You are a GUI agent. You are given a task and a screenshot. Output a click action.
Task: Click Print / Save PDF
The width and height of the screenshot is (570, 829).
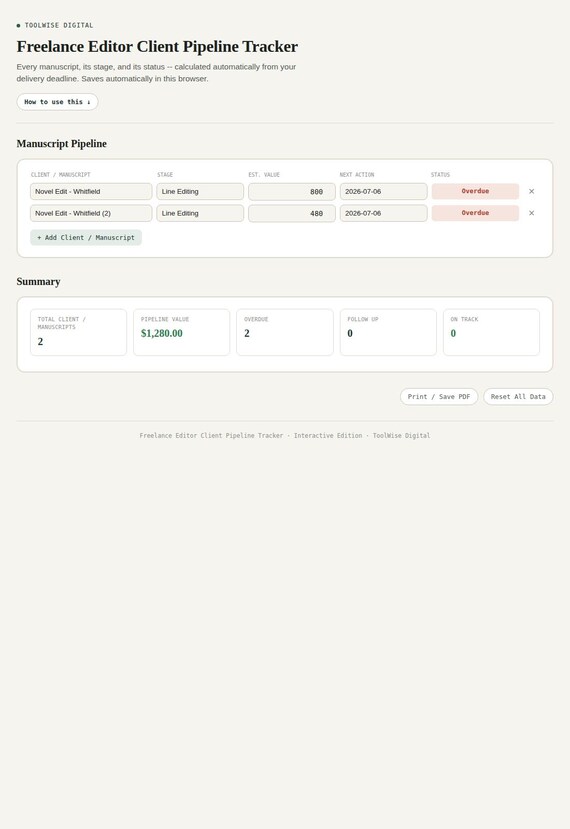(x=439, y=397)
